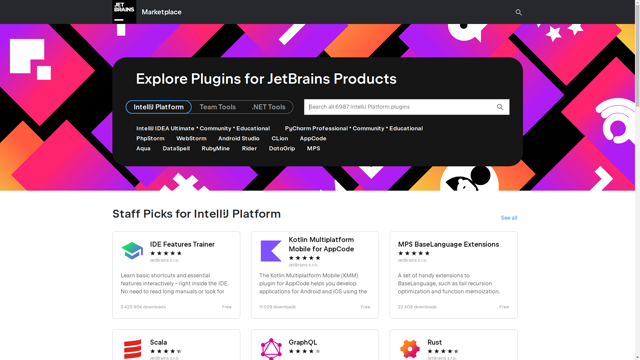Filter plugins by AppCode

[x=313, y=138]
